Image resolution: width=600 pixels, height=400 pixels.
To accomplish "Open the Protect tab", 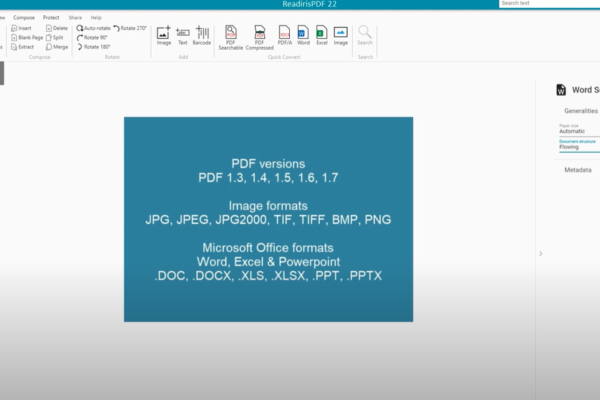I will coord(51,17).
